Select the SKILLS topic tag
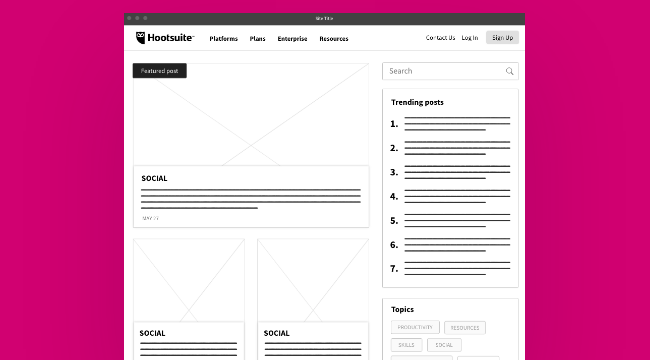 [x=406, y=345]
